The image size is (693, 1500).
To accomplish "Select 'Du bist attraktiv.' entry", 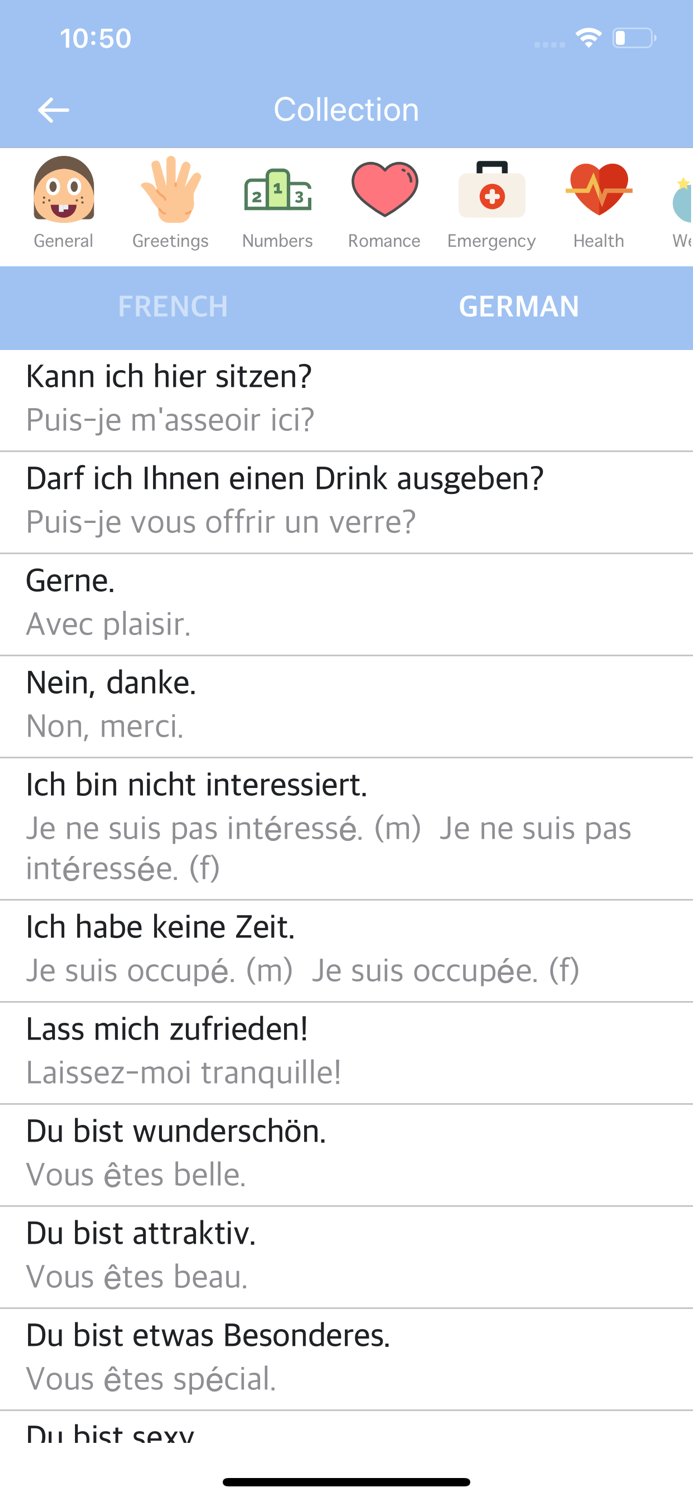I will click(346, 1255).
